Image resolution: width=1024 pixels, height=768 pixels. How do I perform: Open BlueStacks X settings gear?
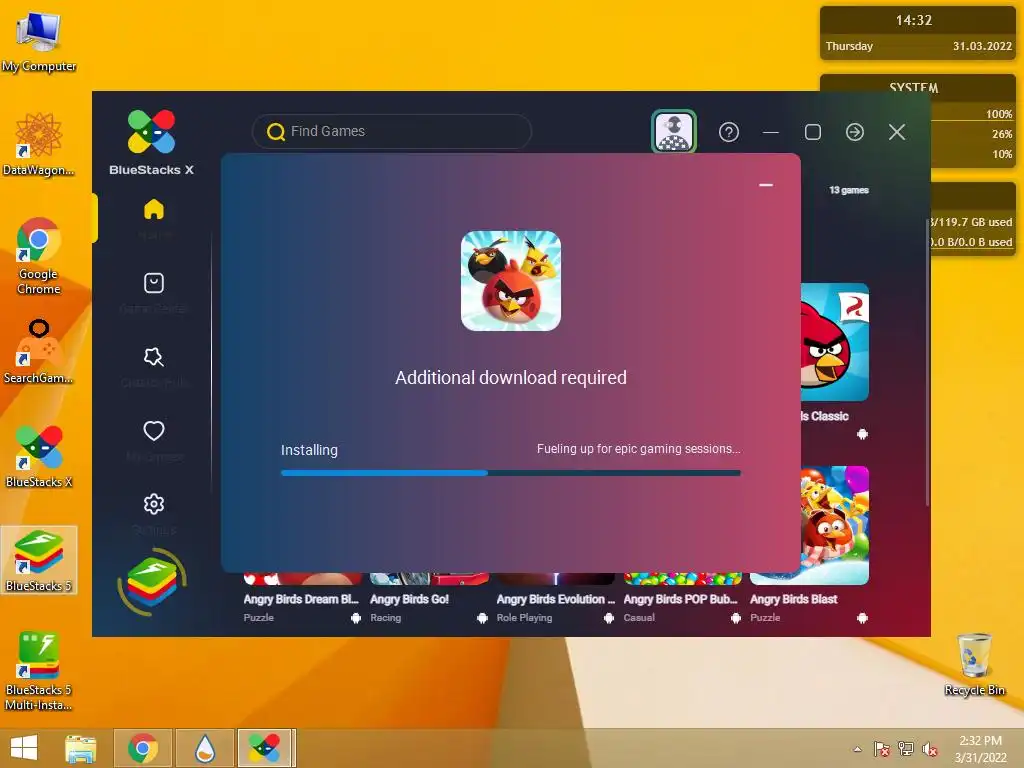click(x=153, y=504)
